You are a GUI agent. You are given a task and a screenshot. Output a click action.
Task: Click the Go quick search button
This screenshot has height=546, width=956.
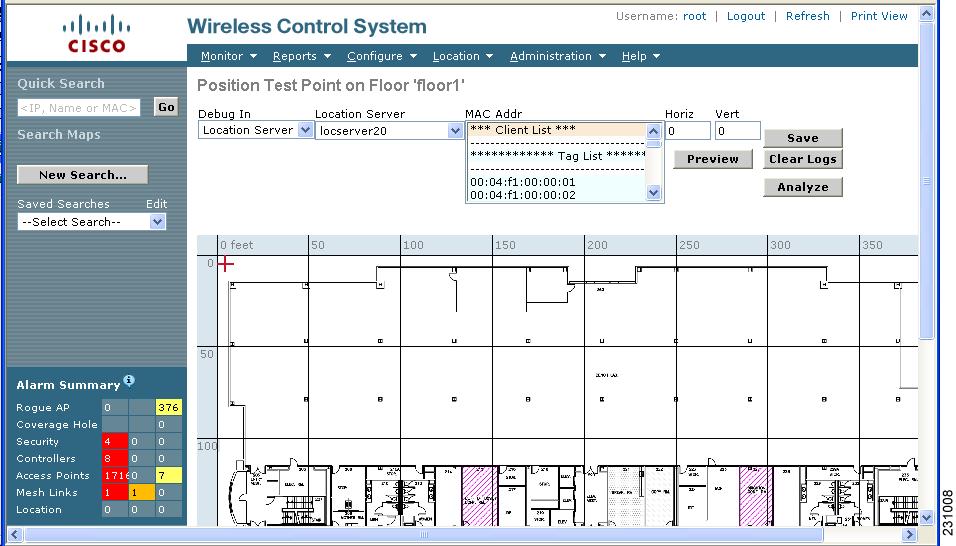click(x=166, y=107)
